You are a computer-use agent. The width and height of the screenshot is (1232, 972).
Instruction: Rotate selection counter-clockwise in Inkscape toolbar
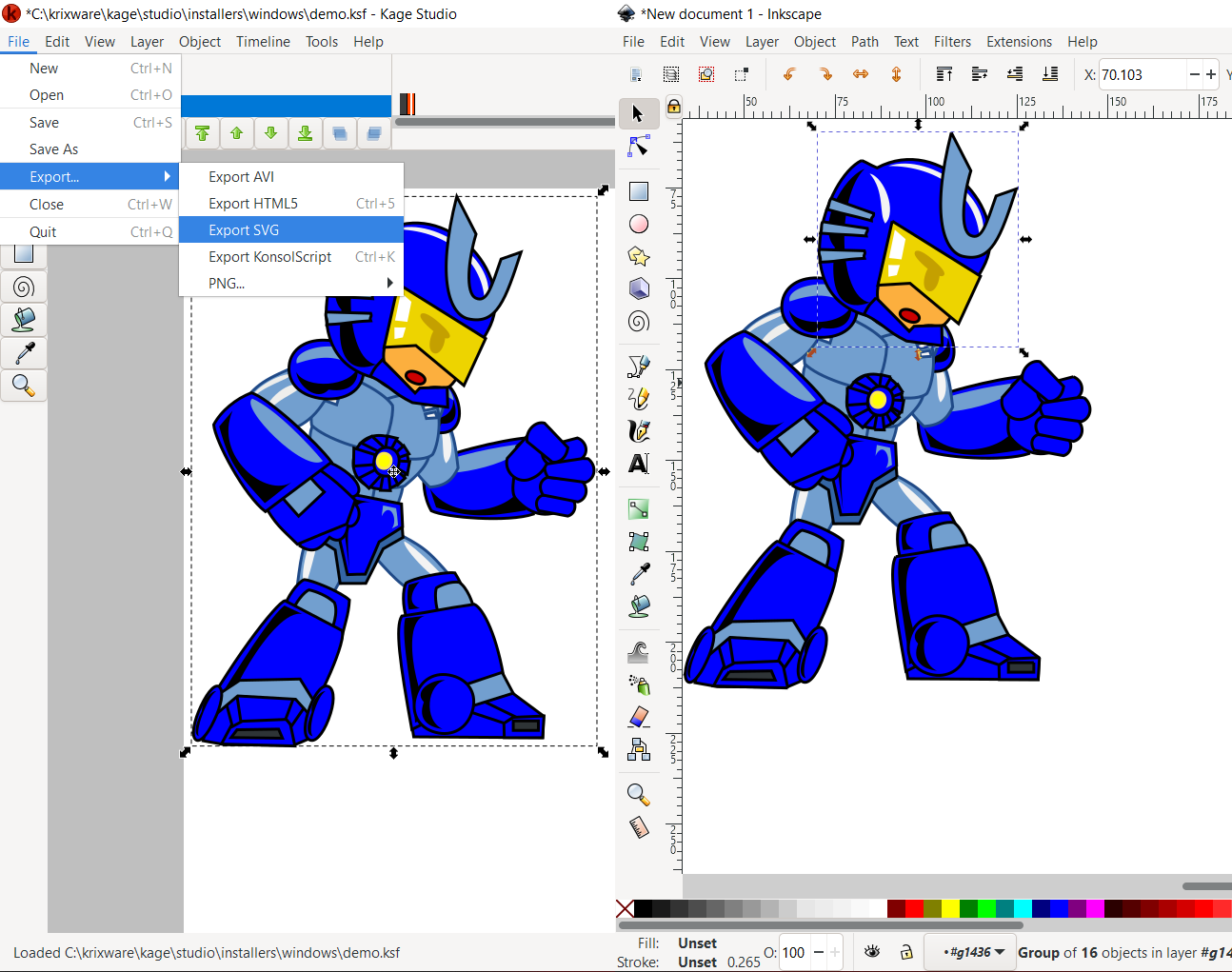click(789, 74)
